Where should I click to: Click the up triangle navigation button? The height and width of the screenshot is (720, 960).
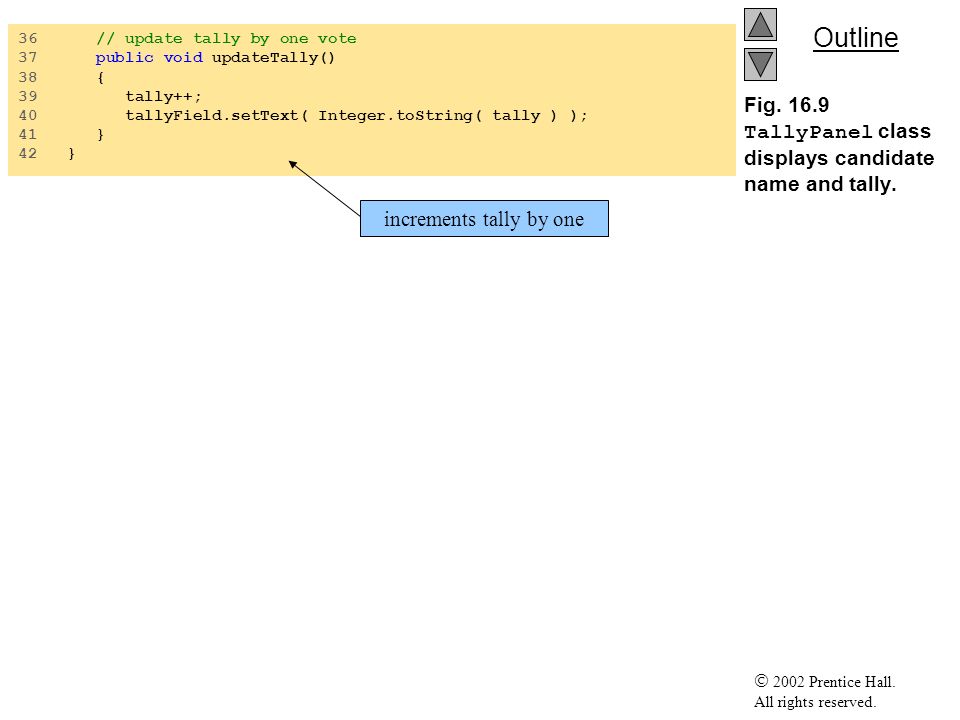point(760,24)
